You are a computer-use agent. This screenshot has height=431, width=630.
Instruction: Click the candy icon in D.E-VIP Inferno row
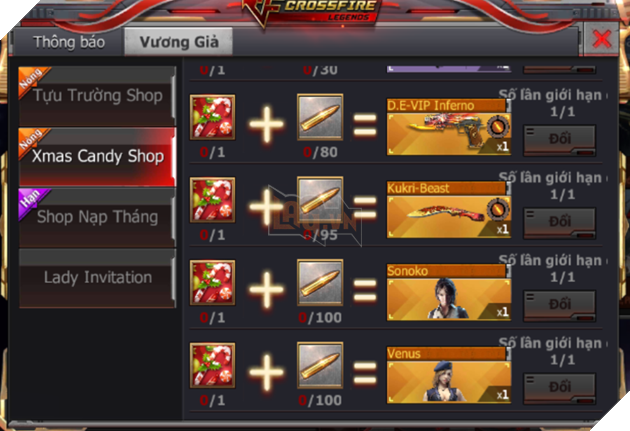tap(213, 117)
